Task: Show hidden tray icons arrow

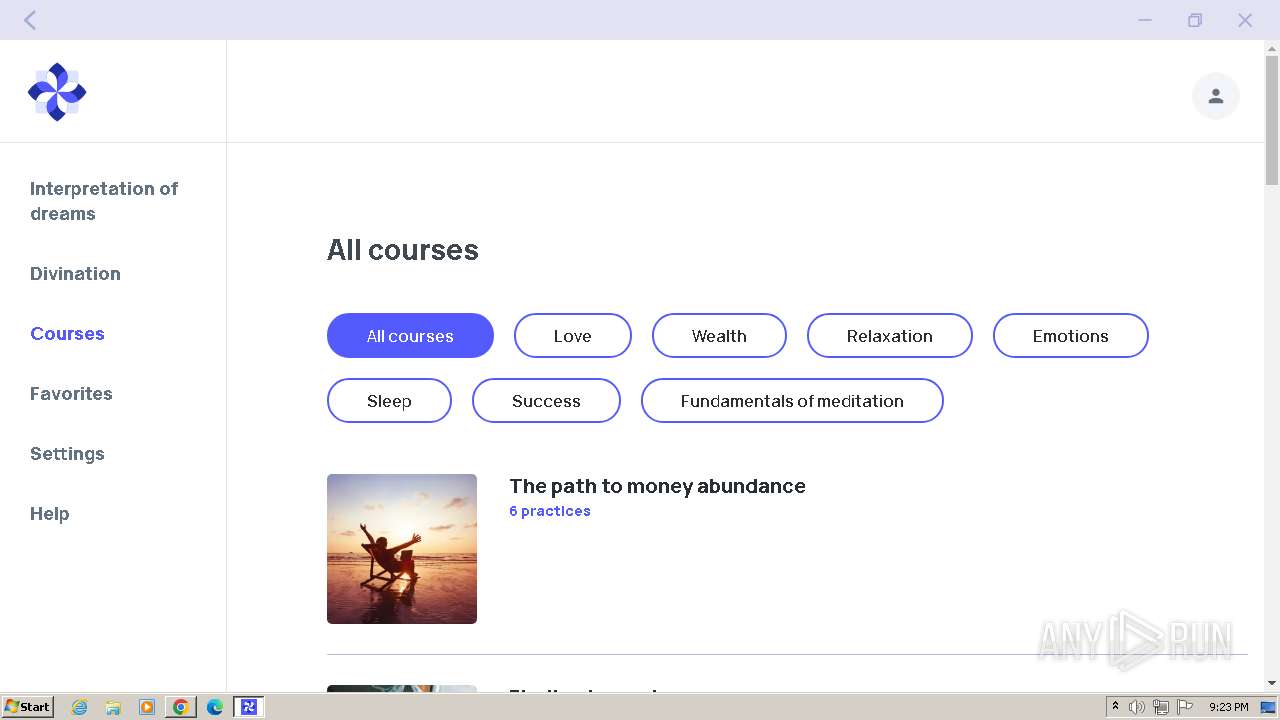Action: [1115, 706]
